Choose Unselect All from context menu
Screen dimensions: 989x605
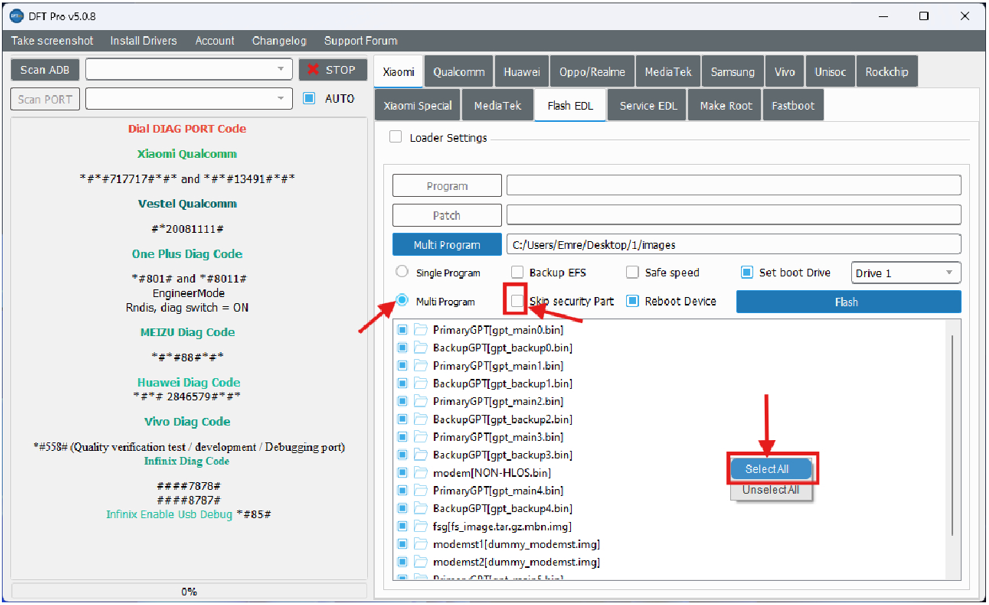tap(770, 490)
